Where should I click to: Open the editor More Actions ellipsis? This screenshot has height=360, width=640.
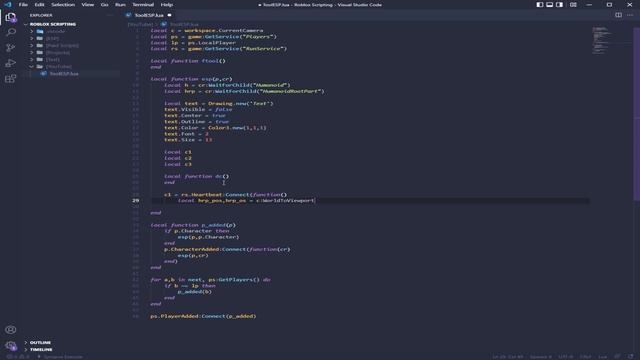click(x=630, y=15)
